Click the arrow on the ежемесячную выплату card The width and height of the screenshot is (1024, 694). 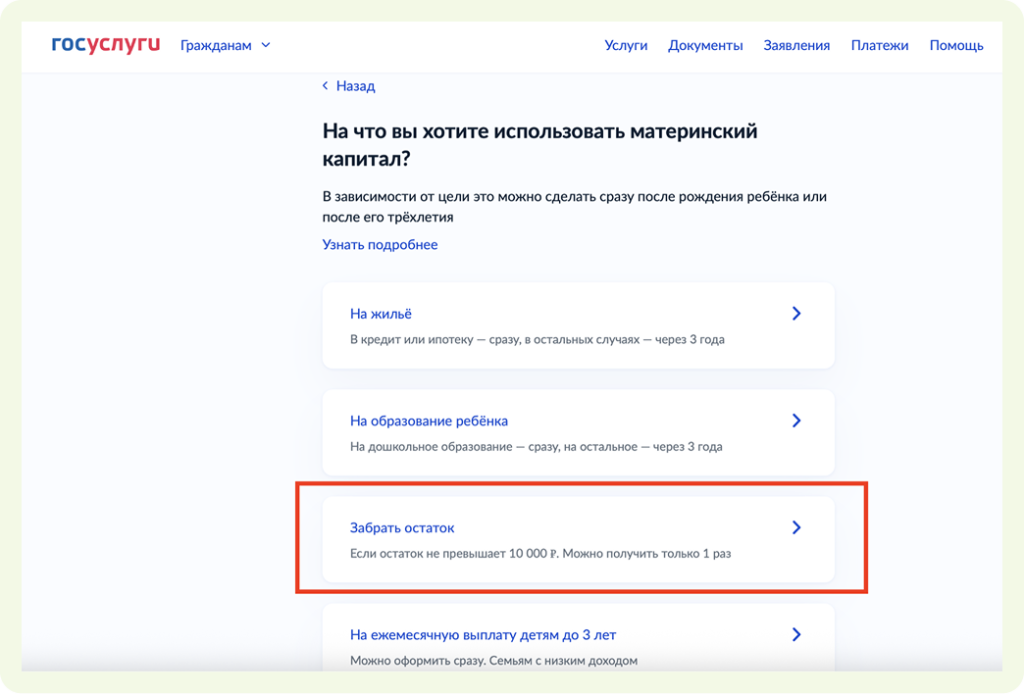[x=796, y=635]
